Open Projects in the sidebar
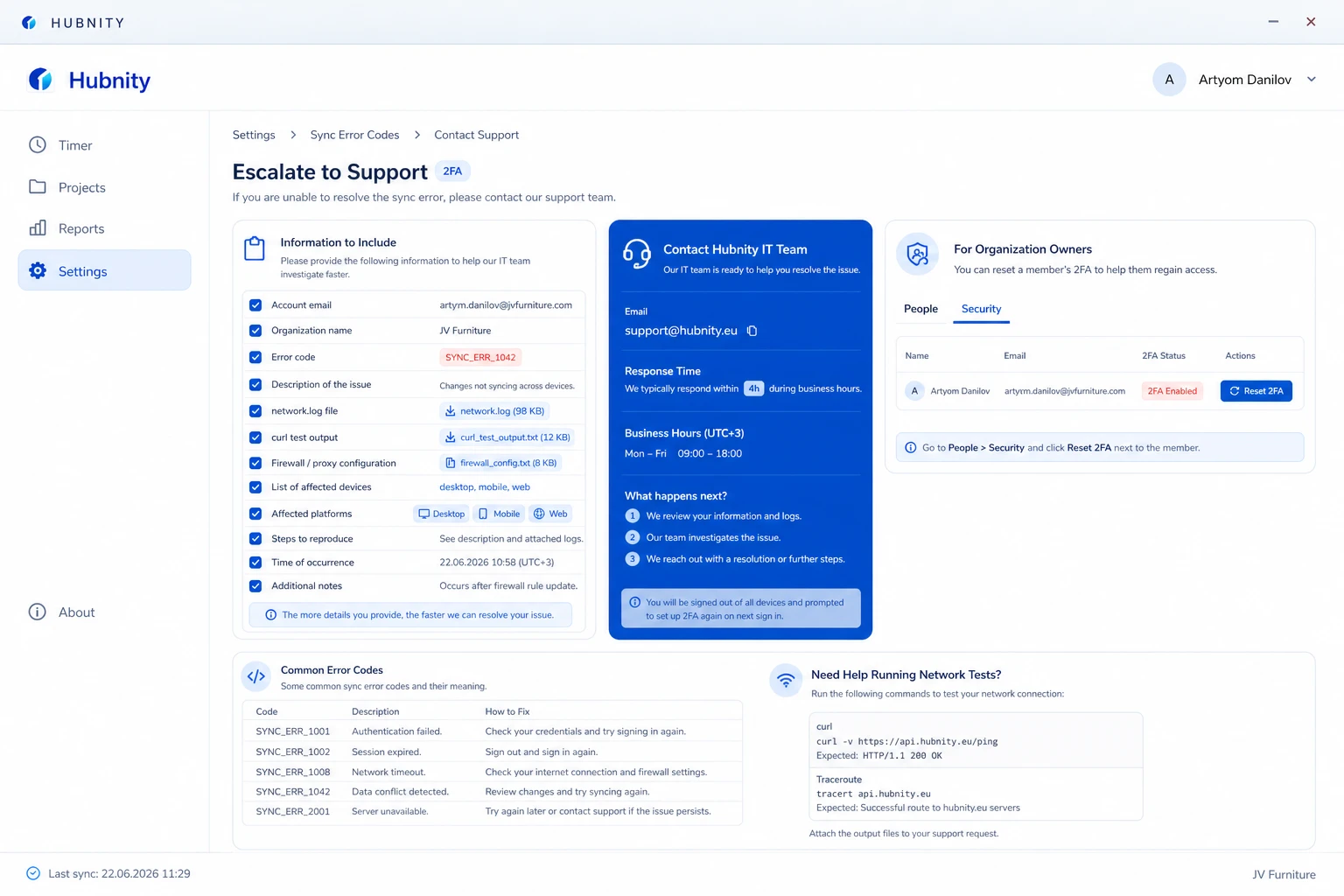This screenshot has height=896, width=1344. pyautogui.click(x=104, y=187)
